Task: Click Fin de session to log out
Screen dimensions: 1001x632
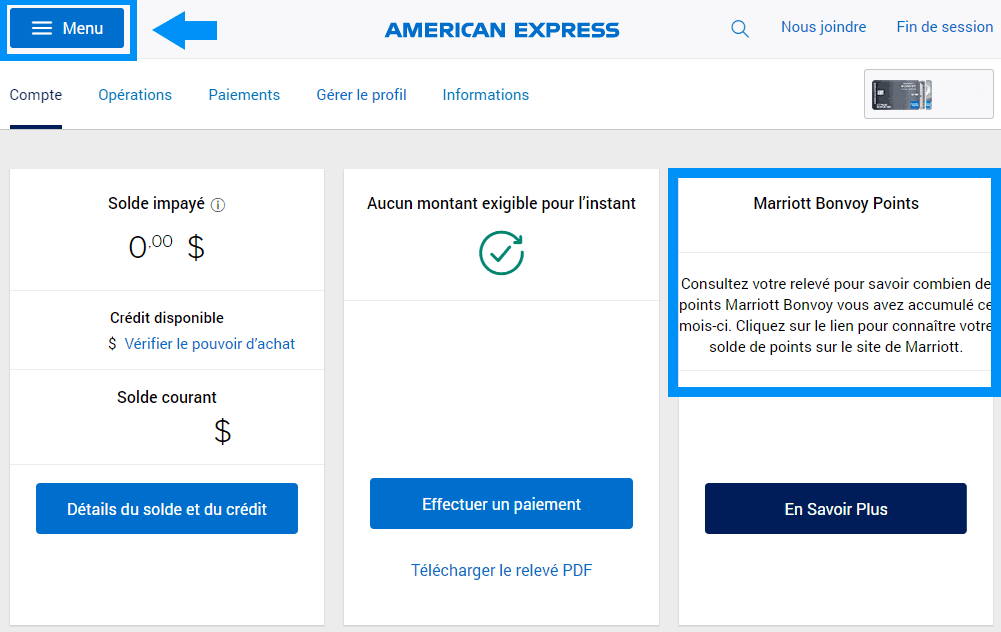Action: 944,27
